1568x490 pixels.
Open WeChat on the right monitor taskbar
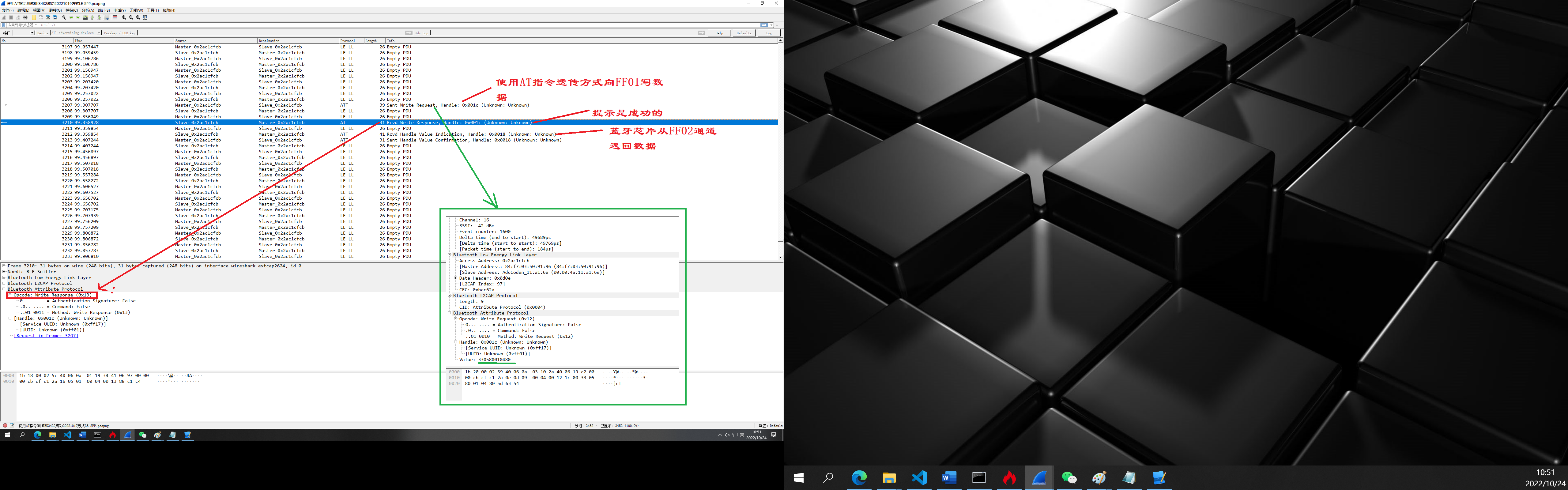(1069, 478)
